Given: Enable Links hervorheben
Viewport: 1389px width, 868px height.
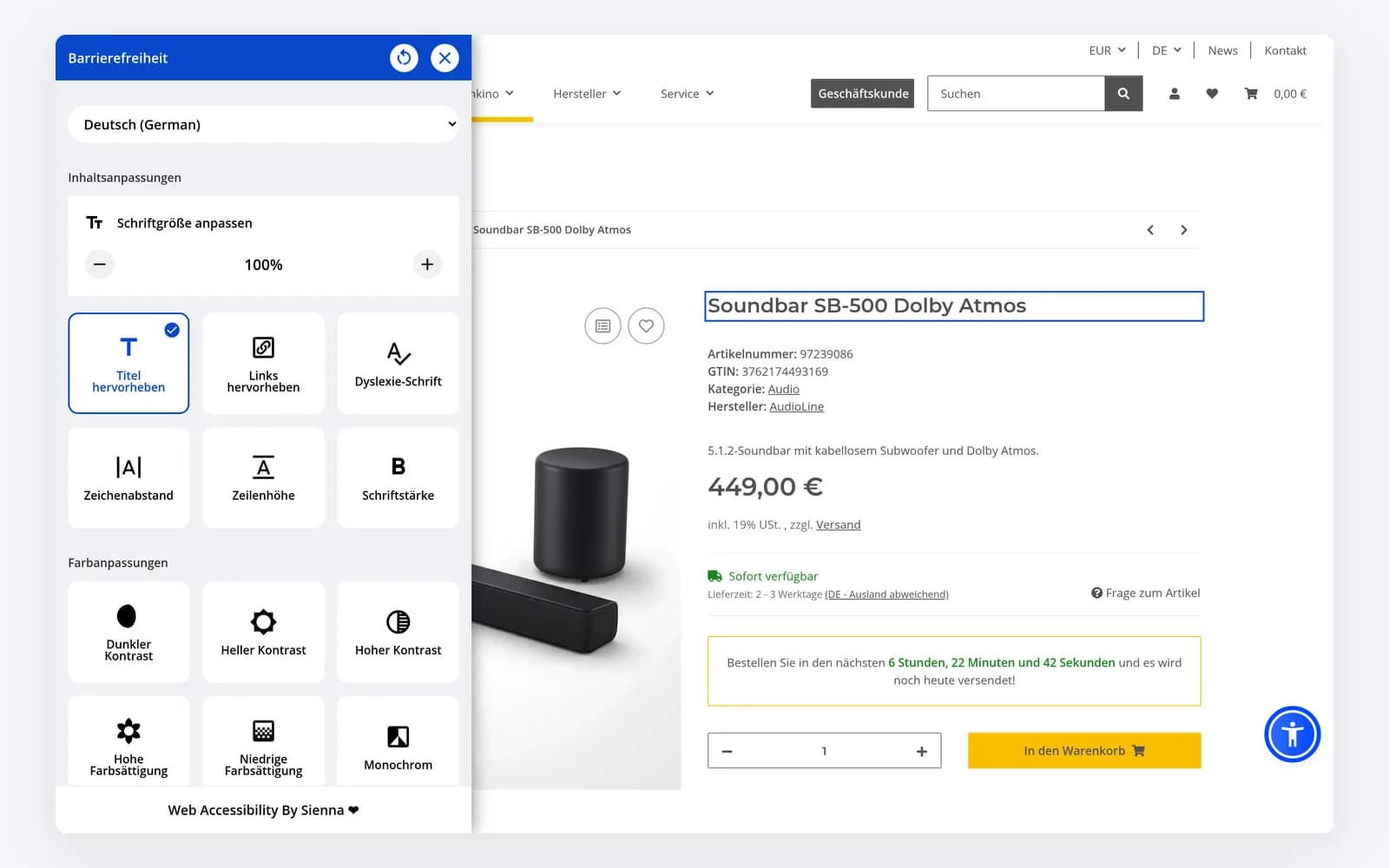Looking at the screenshot, I should tap(263, 363).
